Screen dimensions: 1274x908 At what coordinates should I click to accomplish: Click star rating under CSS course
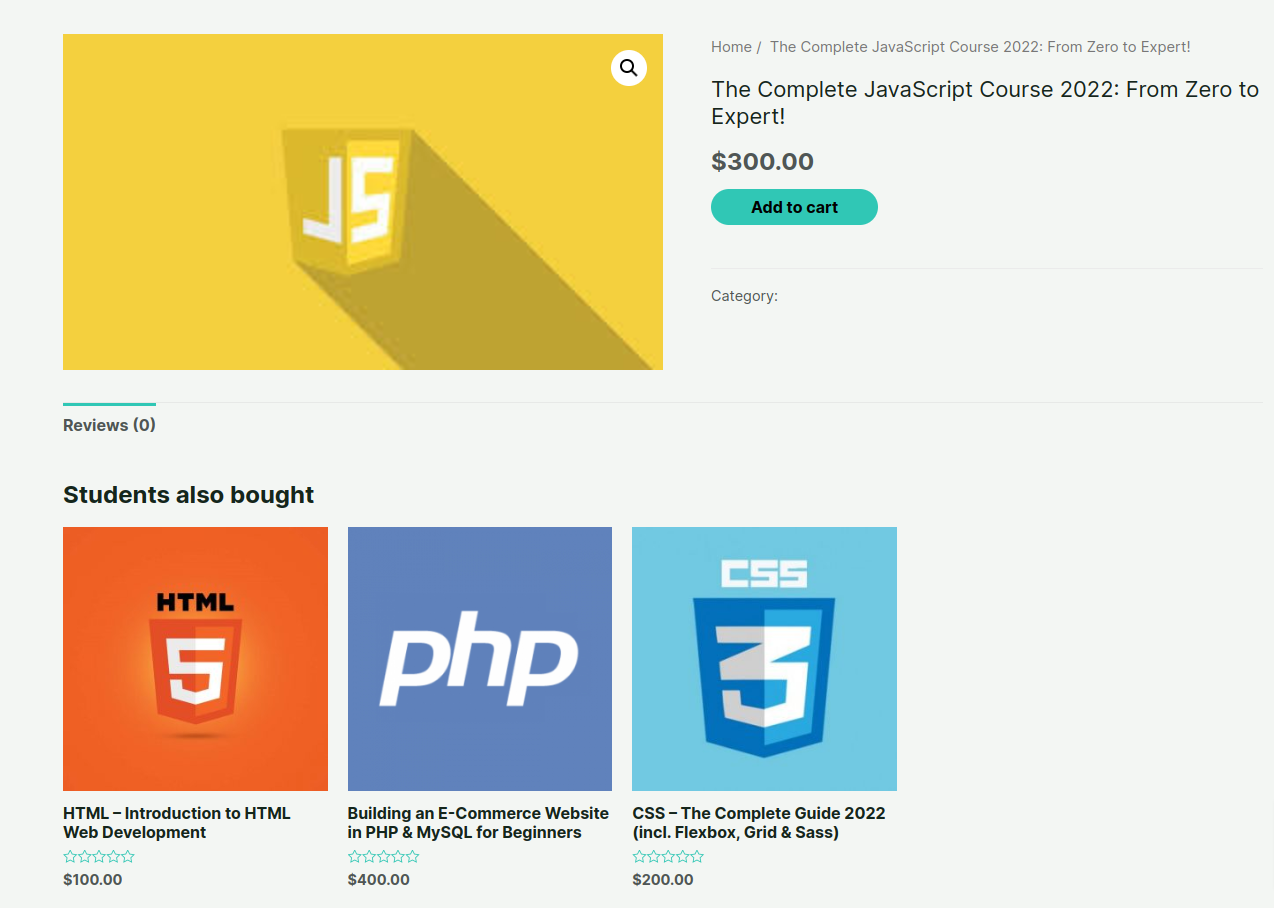tap(668, 857)
